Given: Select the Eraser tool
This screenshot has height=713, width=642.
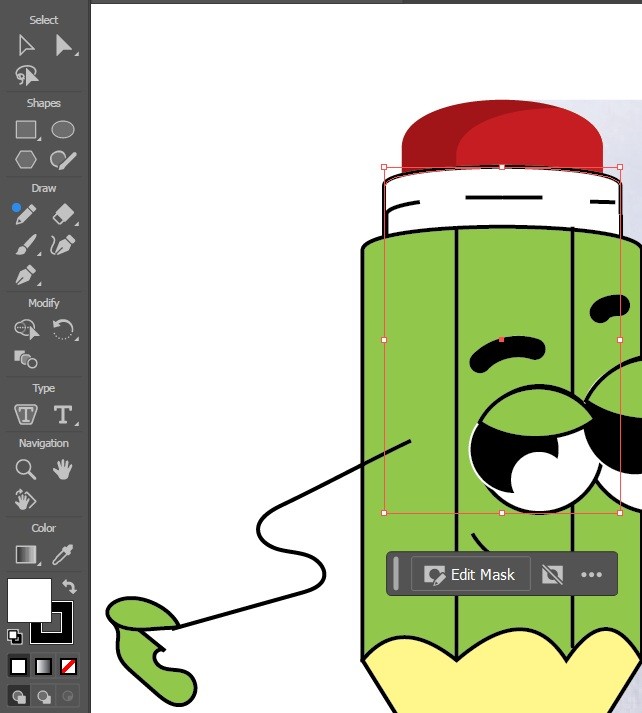Looking at the screenshot, I should (63, 214).
